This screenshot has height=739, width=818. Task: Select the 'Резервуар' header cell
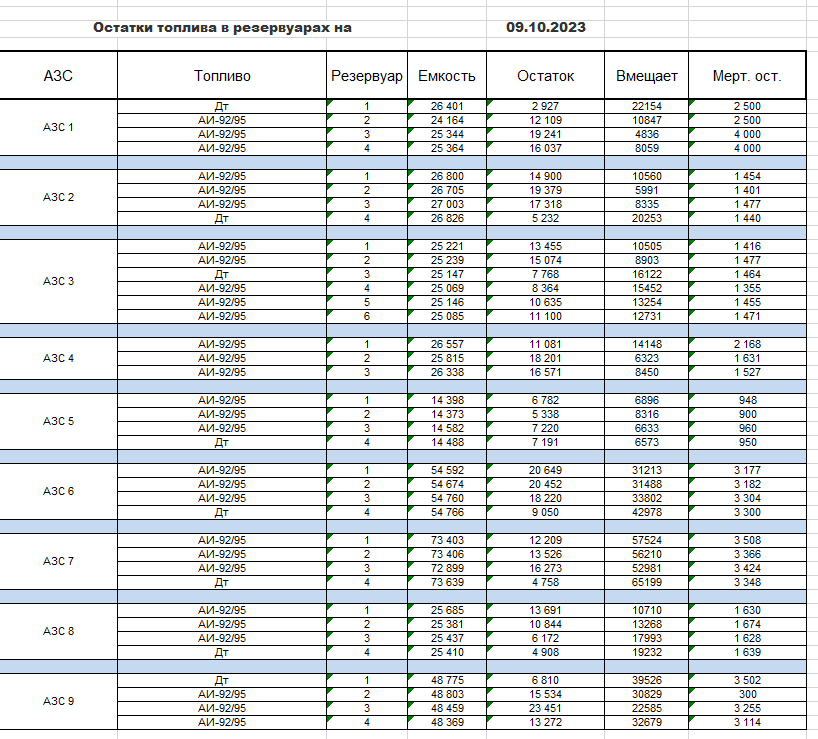367,76
